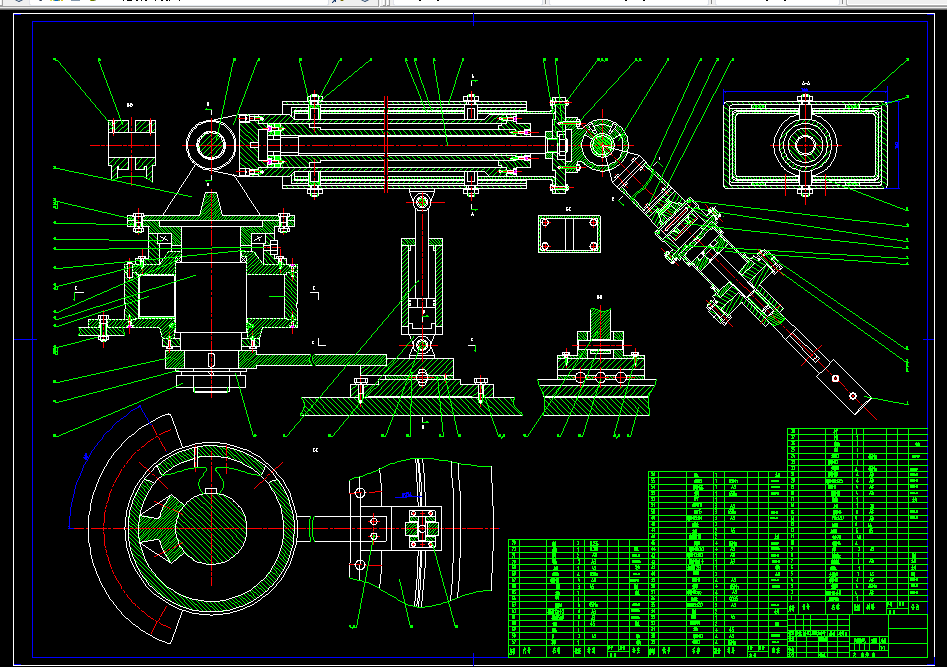Select the circular pivot joint at the arm elbow
This screenshot has width=947, height=667.
tap(603, 144)
